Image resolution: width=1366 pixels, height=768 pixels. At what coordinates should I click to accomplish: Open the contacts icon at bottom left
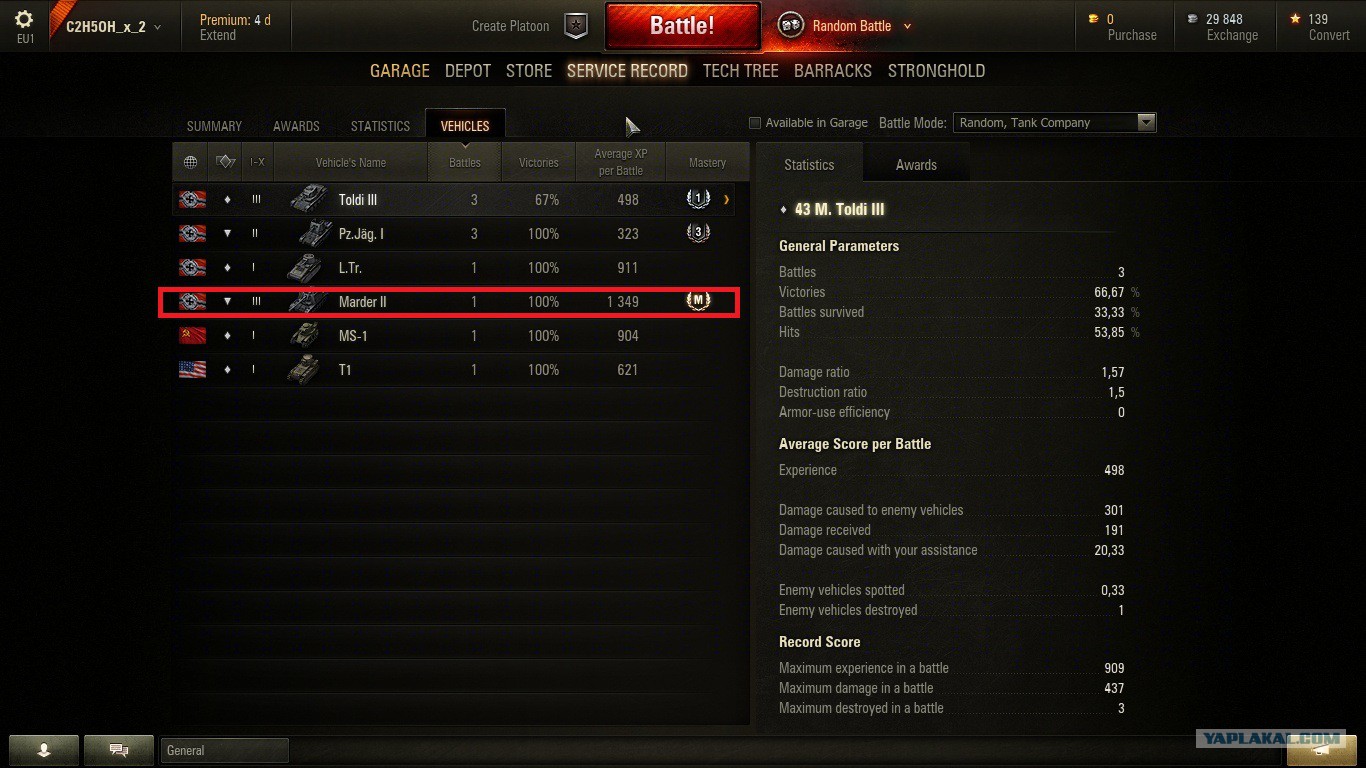click(x=44, y=750)
